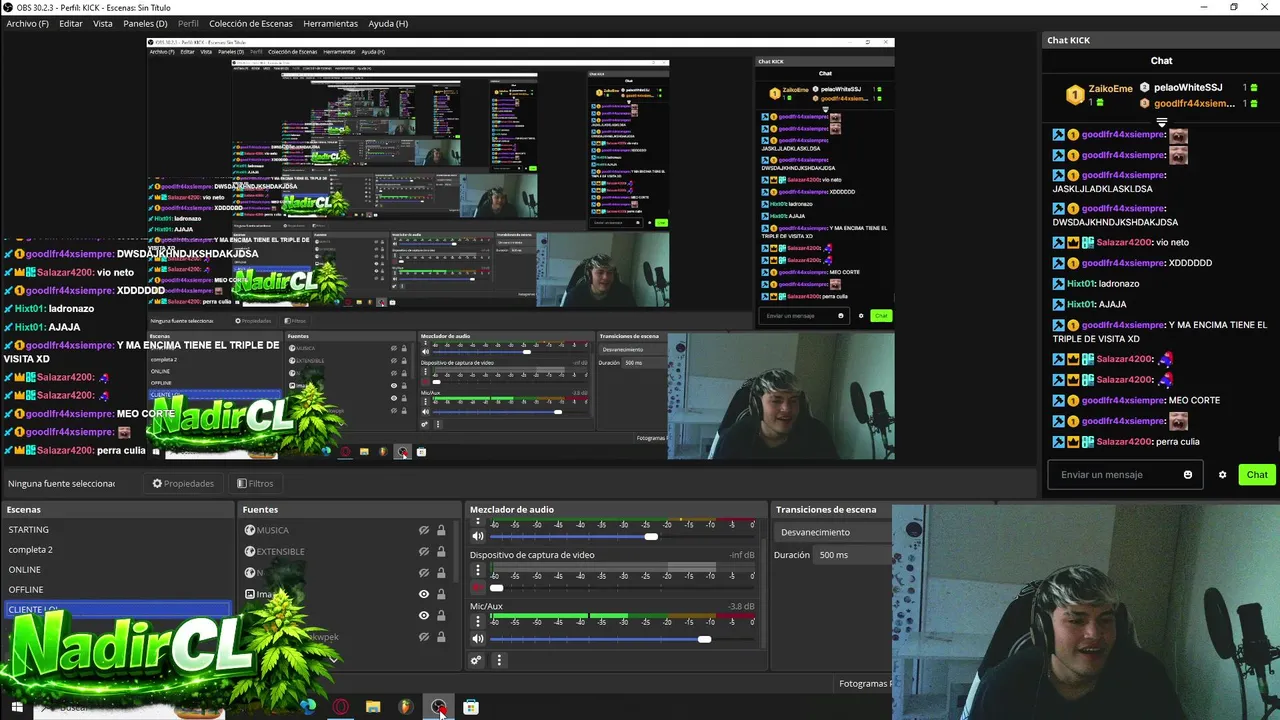Open the Paneles menu

tap(145, 23)
